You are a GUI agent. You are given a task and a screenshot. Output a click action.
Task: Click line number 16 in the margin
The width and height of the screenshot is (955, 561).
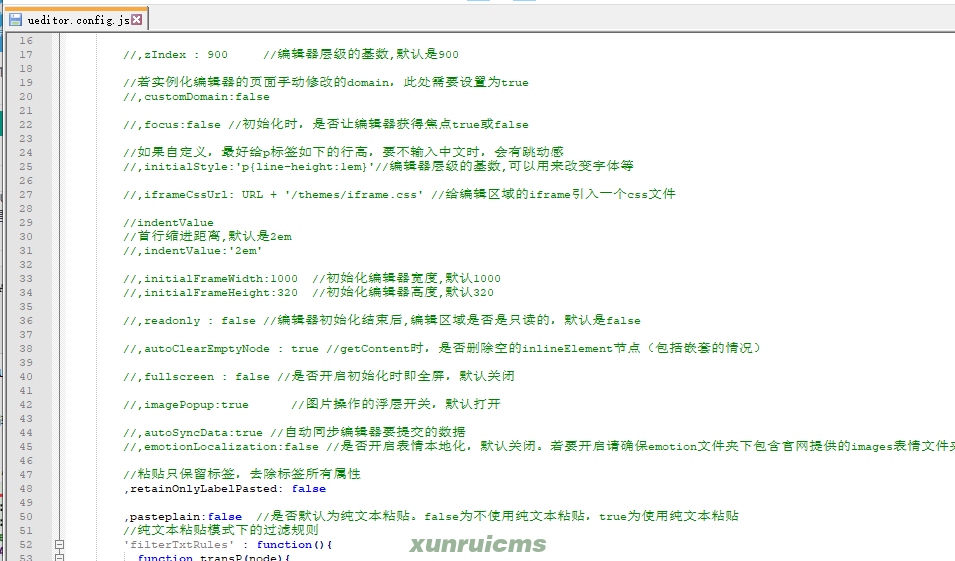pos(26,40)
